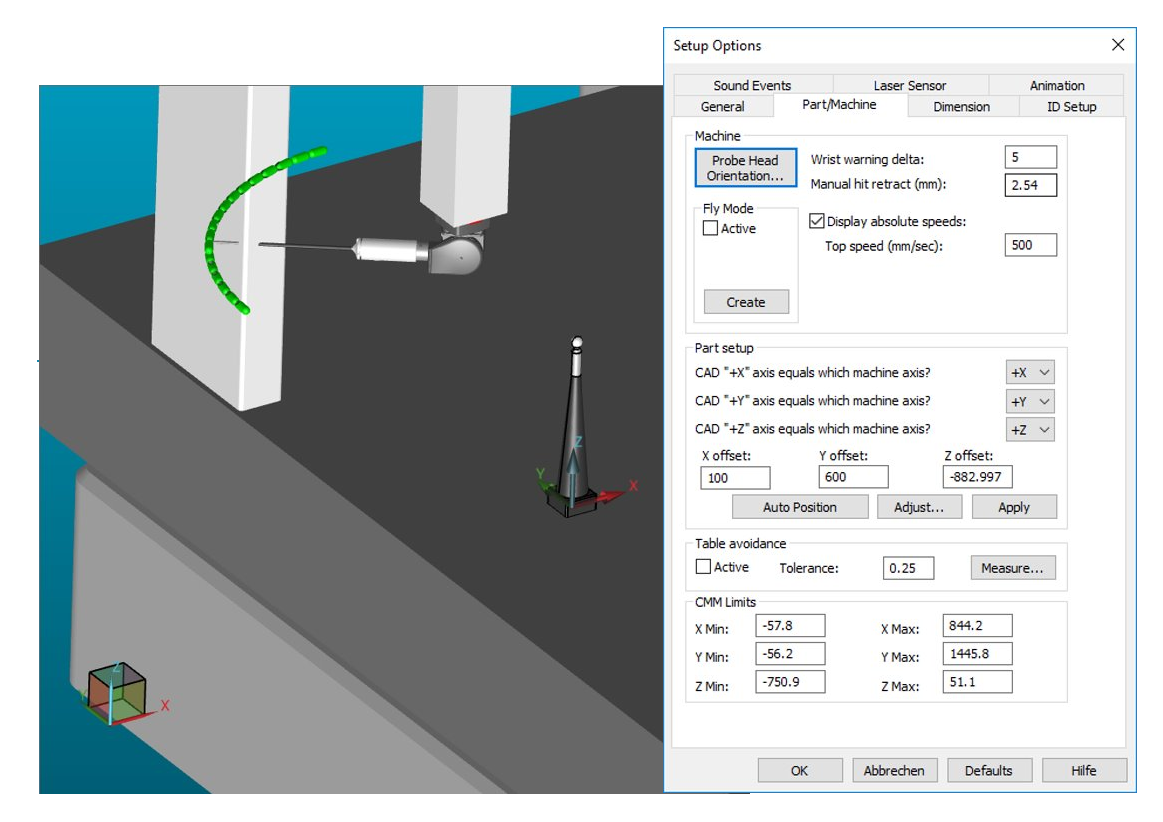Open the Probe Head Orientation settings
The image size is (1163, 822).
744,167
